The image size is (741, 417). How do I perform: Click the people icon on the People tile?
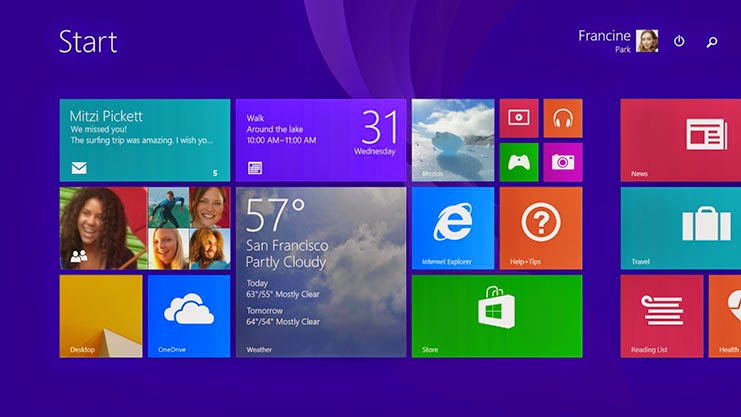point(78,256)
